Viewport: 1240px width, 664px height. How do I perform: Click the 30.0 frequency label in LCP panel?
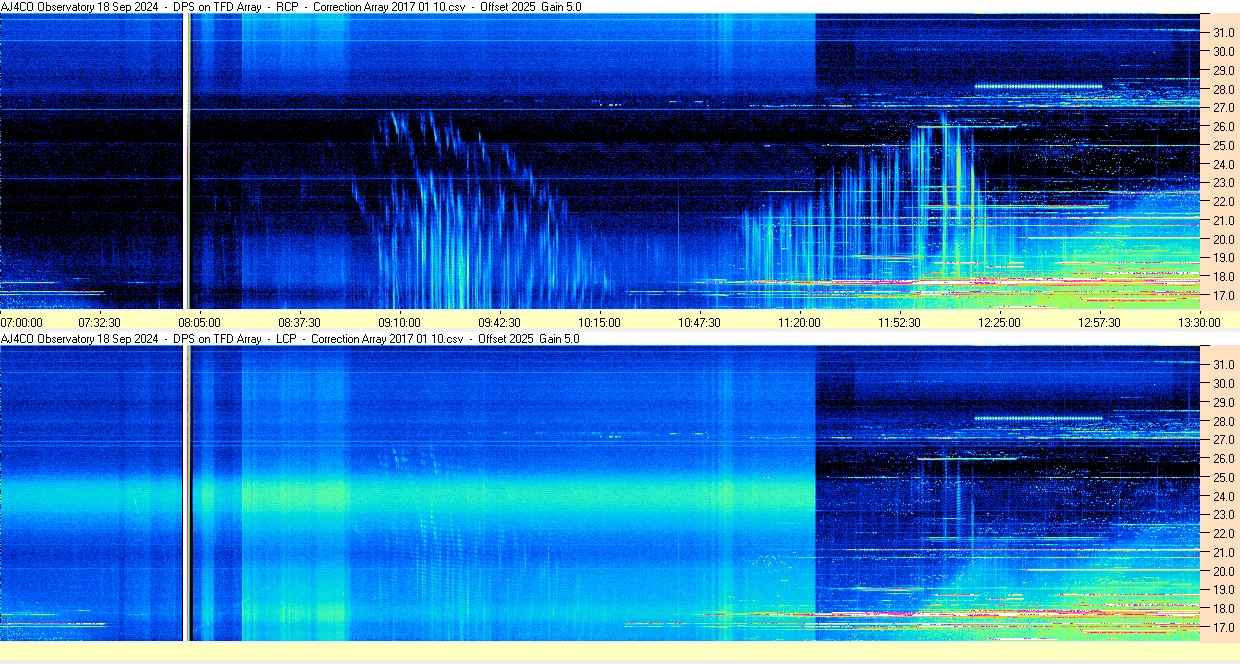point(1223,383)
